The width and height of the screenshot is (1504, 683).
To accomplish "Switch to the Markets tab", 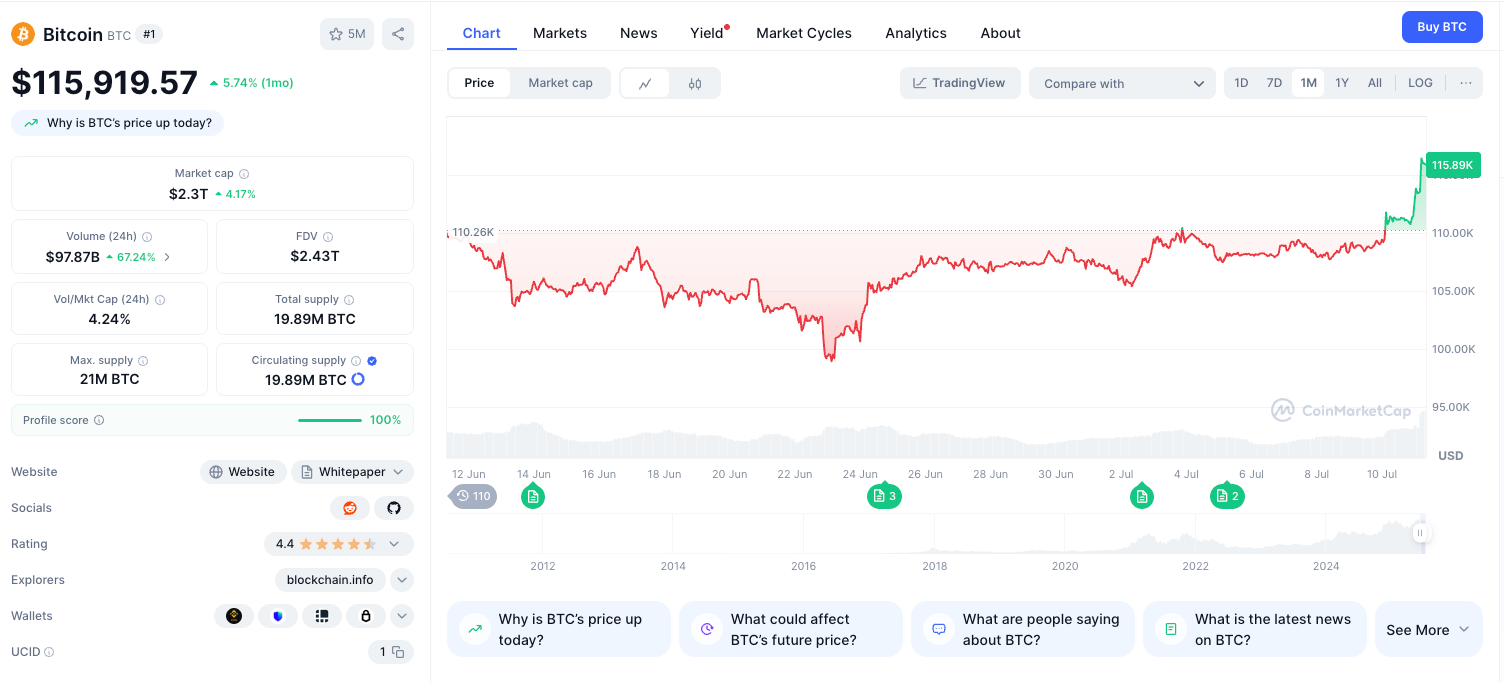I will tap(560, 32).
